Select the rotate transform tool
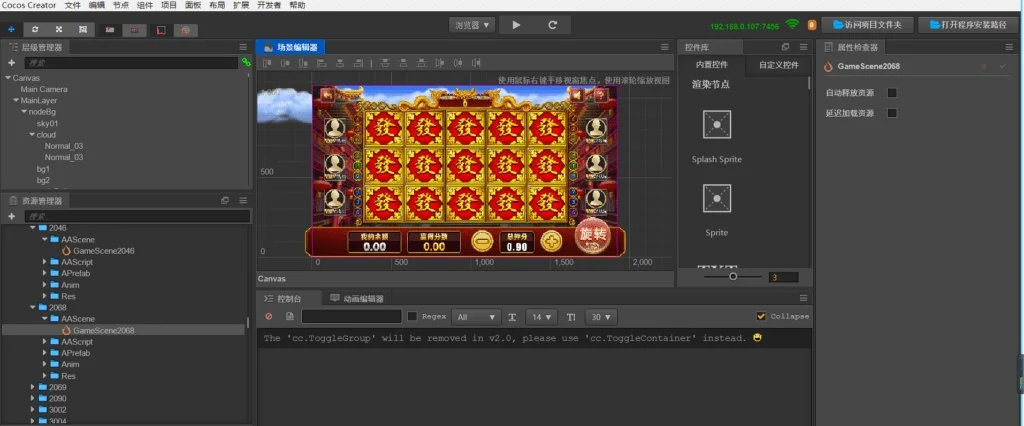This screenshot has width=1024, height=426. coord(35,29)
